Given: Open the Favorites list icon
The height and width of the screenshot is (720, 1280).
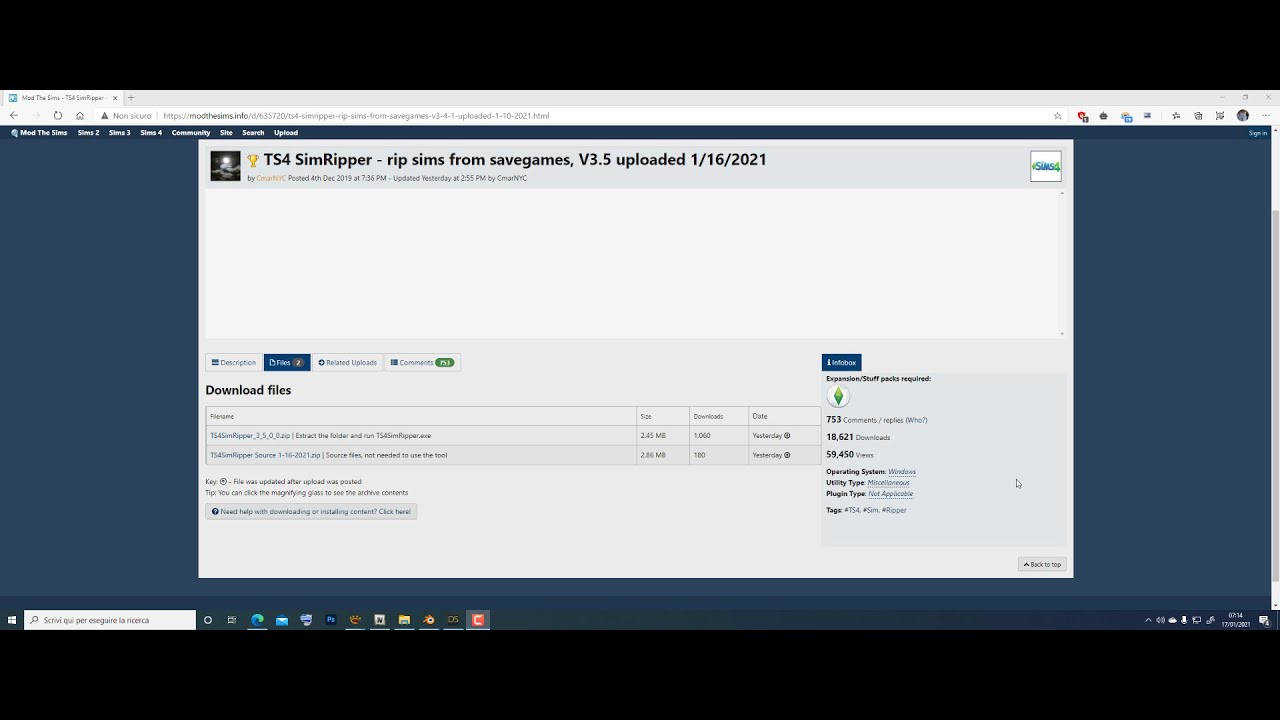Looking at the screenshot, I should click(x=1176, y=116).
